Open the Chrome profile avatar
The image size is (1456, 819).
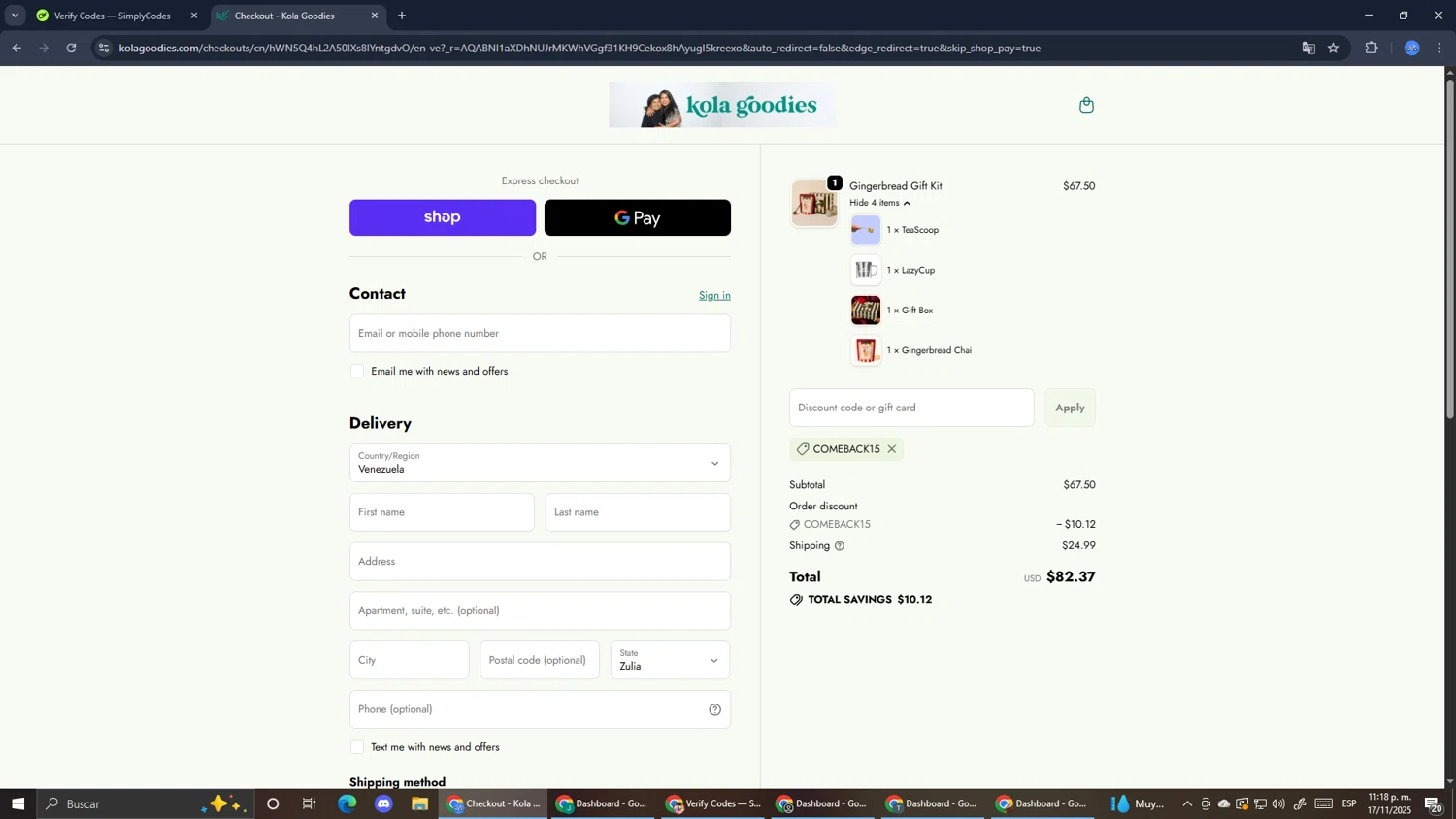1411,48
